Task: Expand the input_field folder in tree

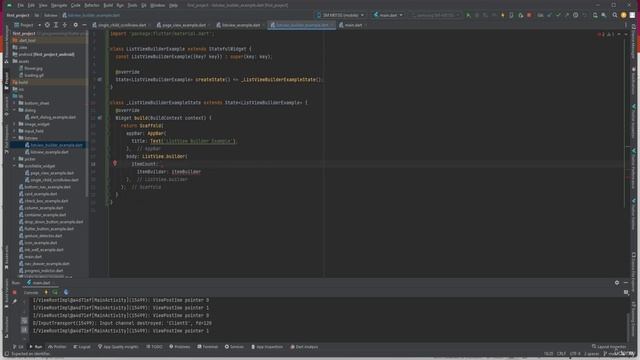Action: click(x=15, y=131)
